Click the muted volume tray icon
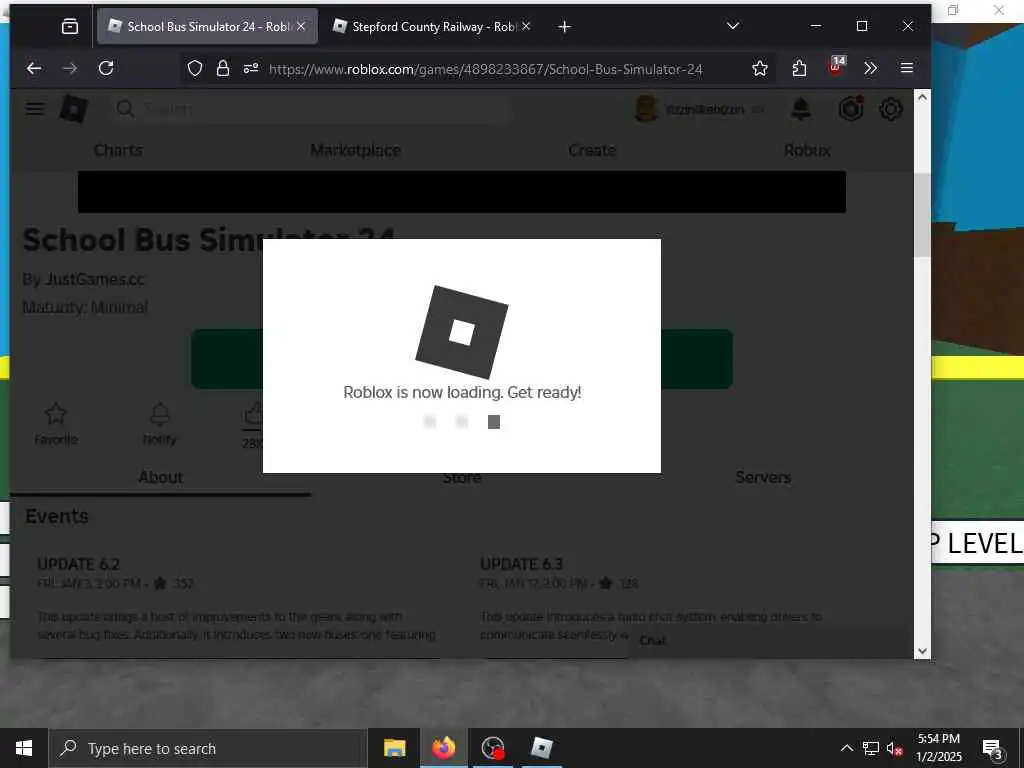Viewport: 1024px width, 768px height. click(895, 748)
